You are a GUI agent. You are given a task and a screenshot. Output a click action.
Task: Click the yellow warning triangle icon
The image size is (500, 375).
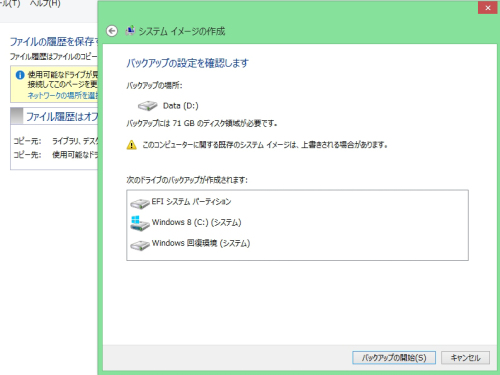tap(132, 145)
